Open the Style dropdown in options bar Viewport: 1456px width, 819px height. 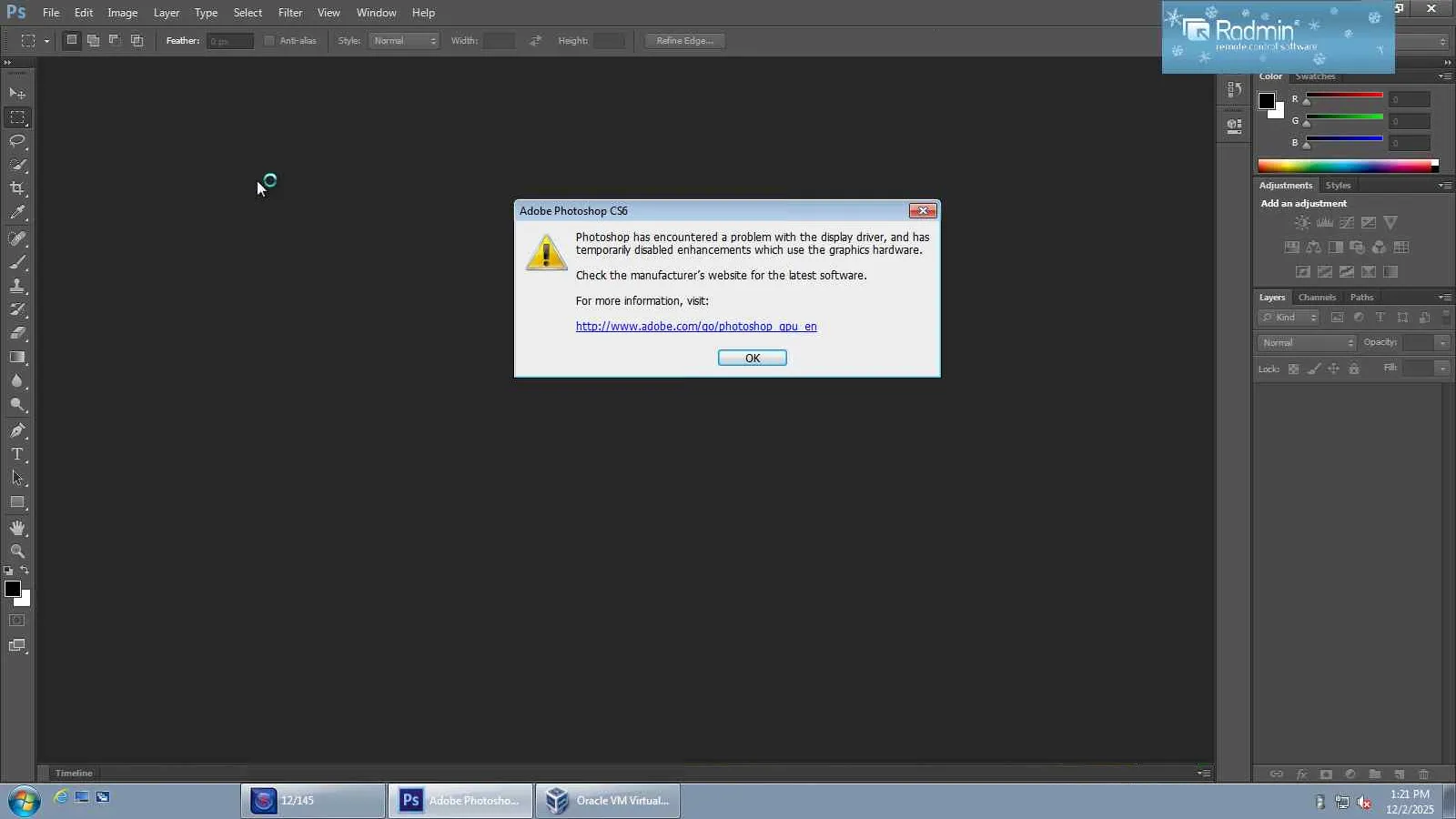[x=404, y=41]
